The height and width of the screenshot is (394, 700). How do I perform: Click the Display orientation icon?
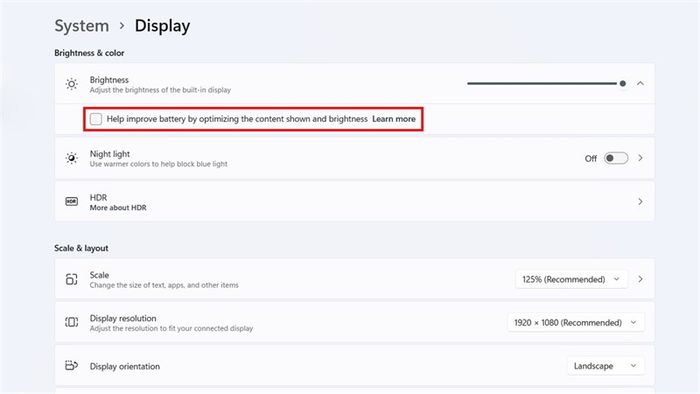tap(71, 365)
